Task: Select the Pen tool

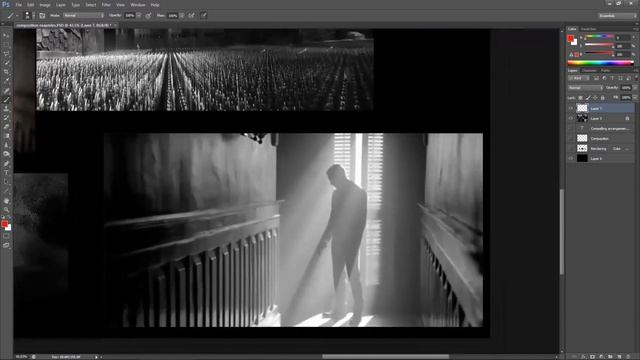Action: point(6,164)
